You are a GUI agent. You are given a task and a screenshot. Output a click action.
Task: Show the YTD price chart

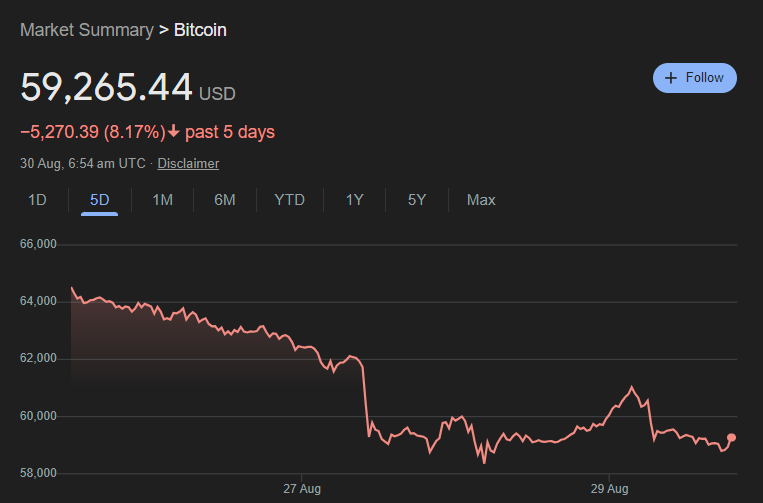click(289, 200)
